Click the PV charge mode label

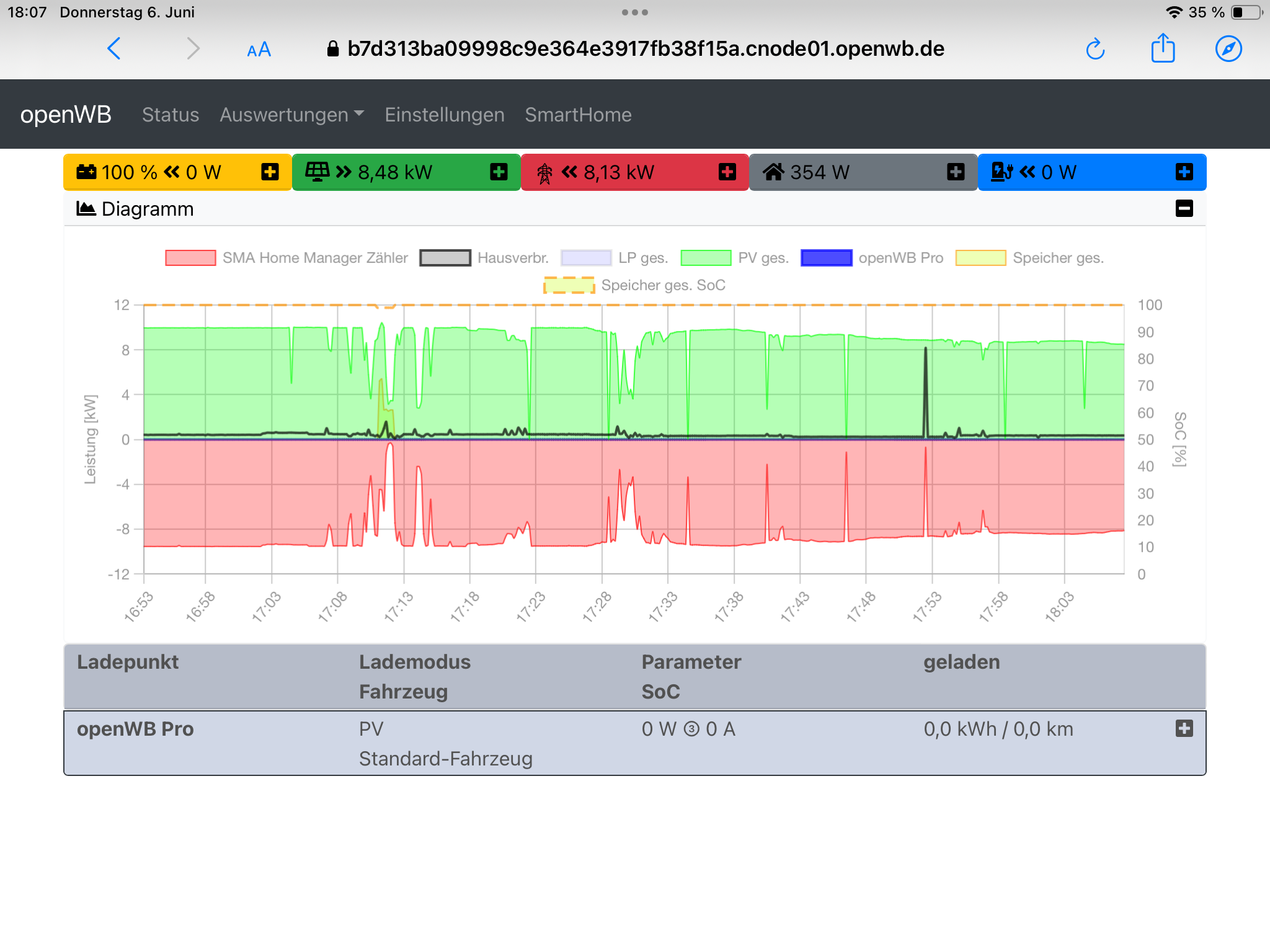point(371,729)
